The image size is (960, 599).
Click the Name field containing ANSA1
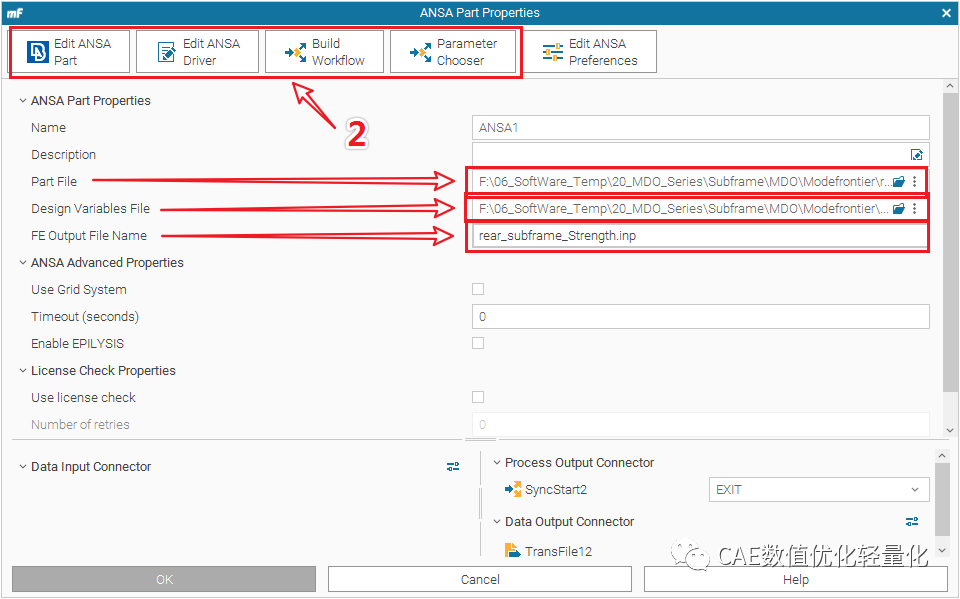pos(700,127)
